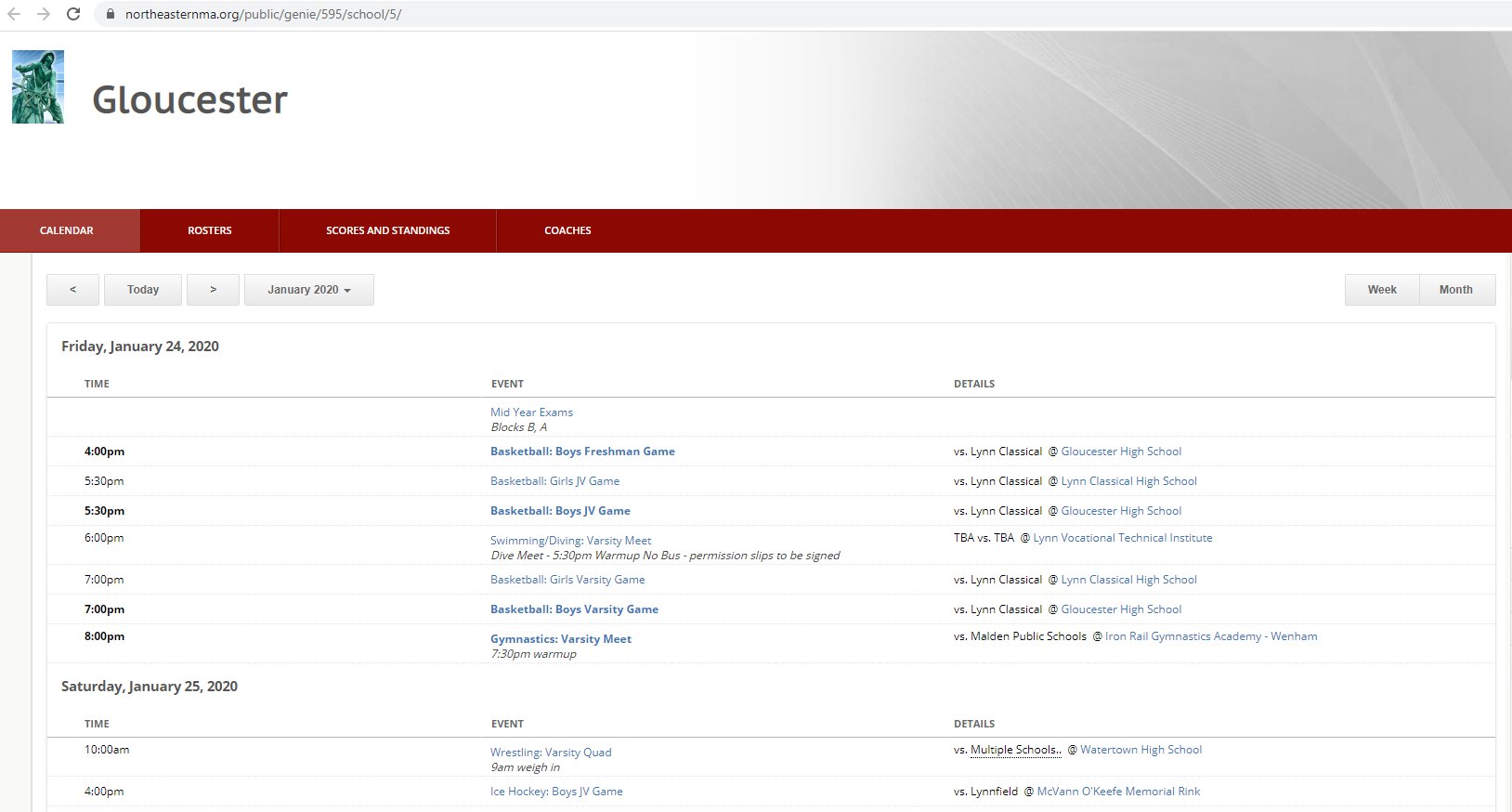Viewport: 1512px width, 812px height.
Task: Open the Iron Rail Gymnastics Academy location
Action: click(x=1210, y=636)
